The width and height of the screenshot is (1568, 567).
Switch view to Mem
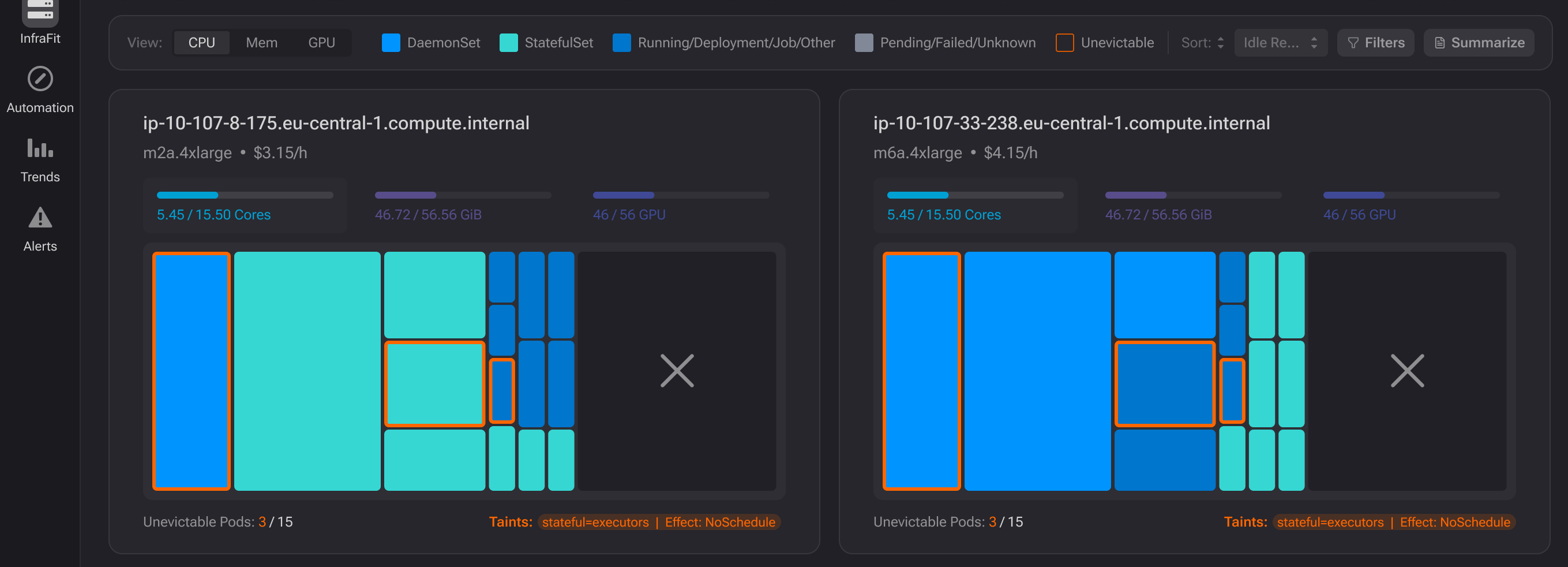click(262, 43)
